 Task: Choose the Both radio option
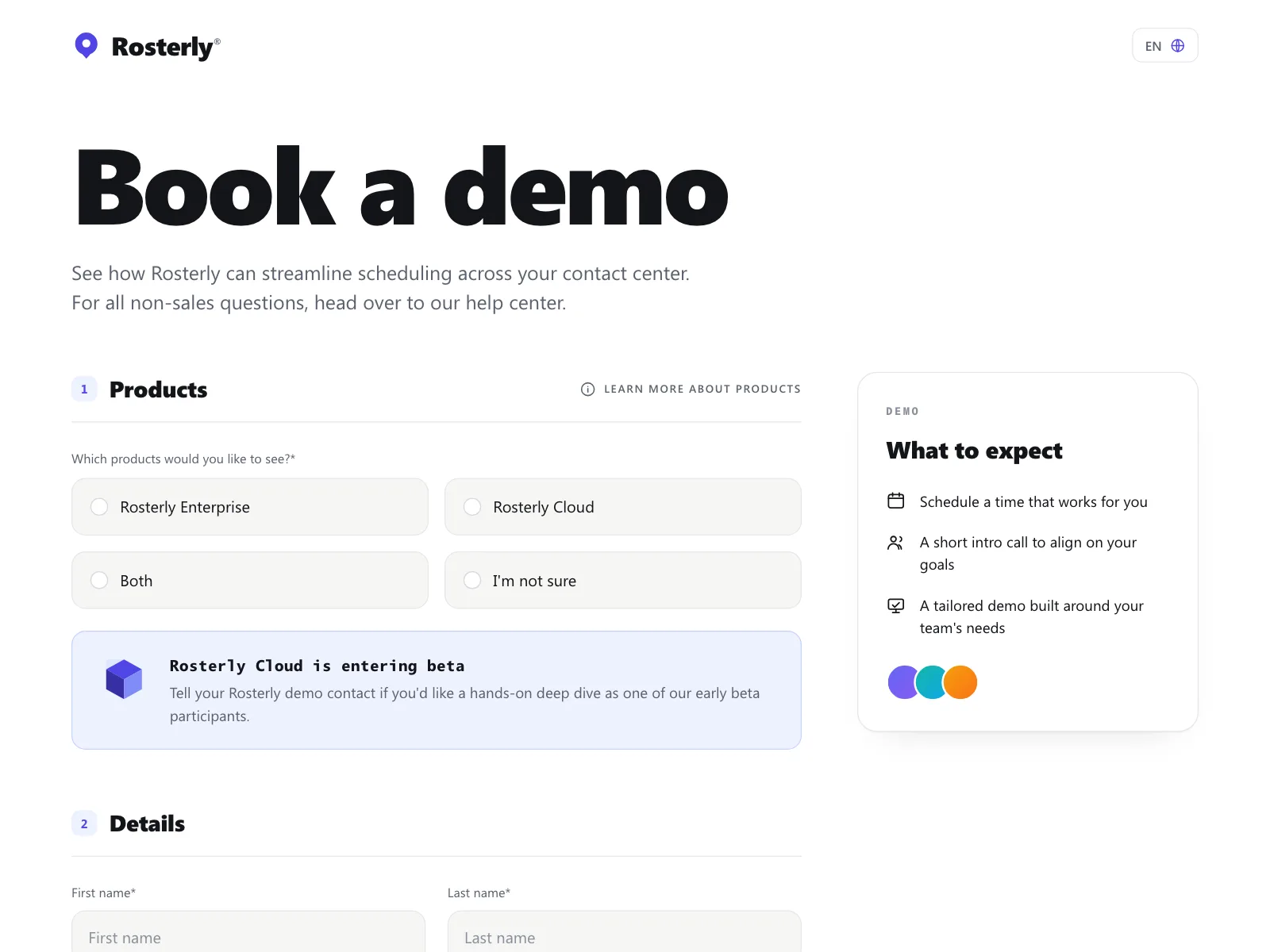tap(250, 580)
